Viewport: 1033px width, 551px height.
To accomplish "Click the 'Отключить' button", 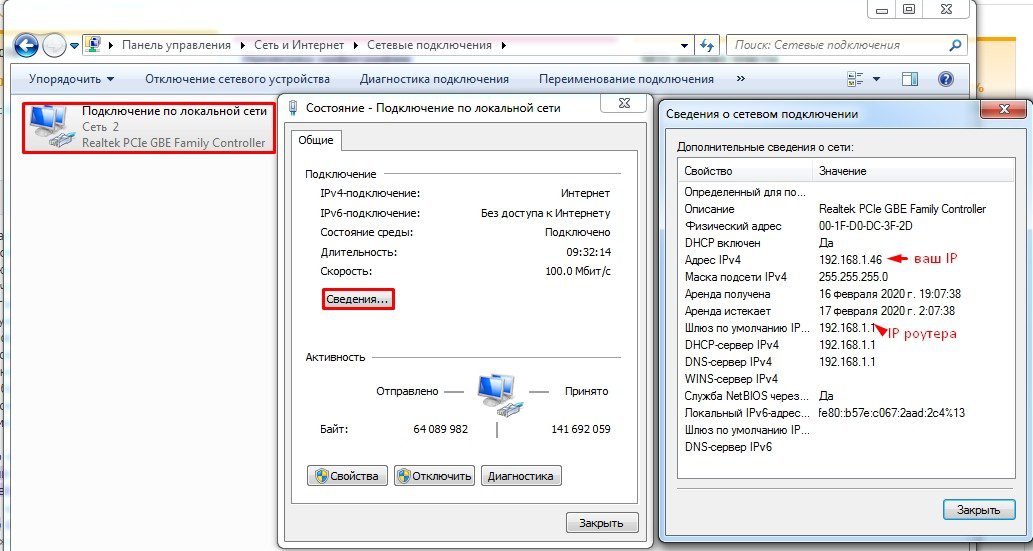I will click(434, 476).
